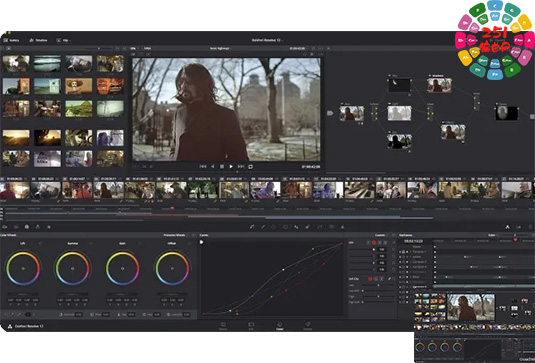Image resolution: width=535 pixels, height=363 pixels.
Task: Click the node graph source input connector
Action: (330, 113)
